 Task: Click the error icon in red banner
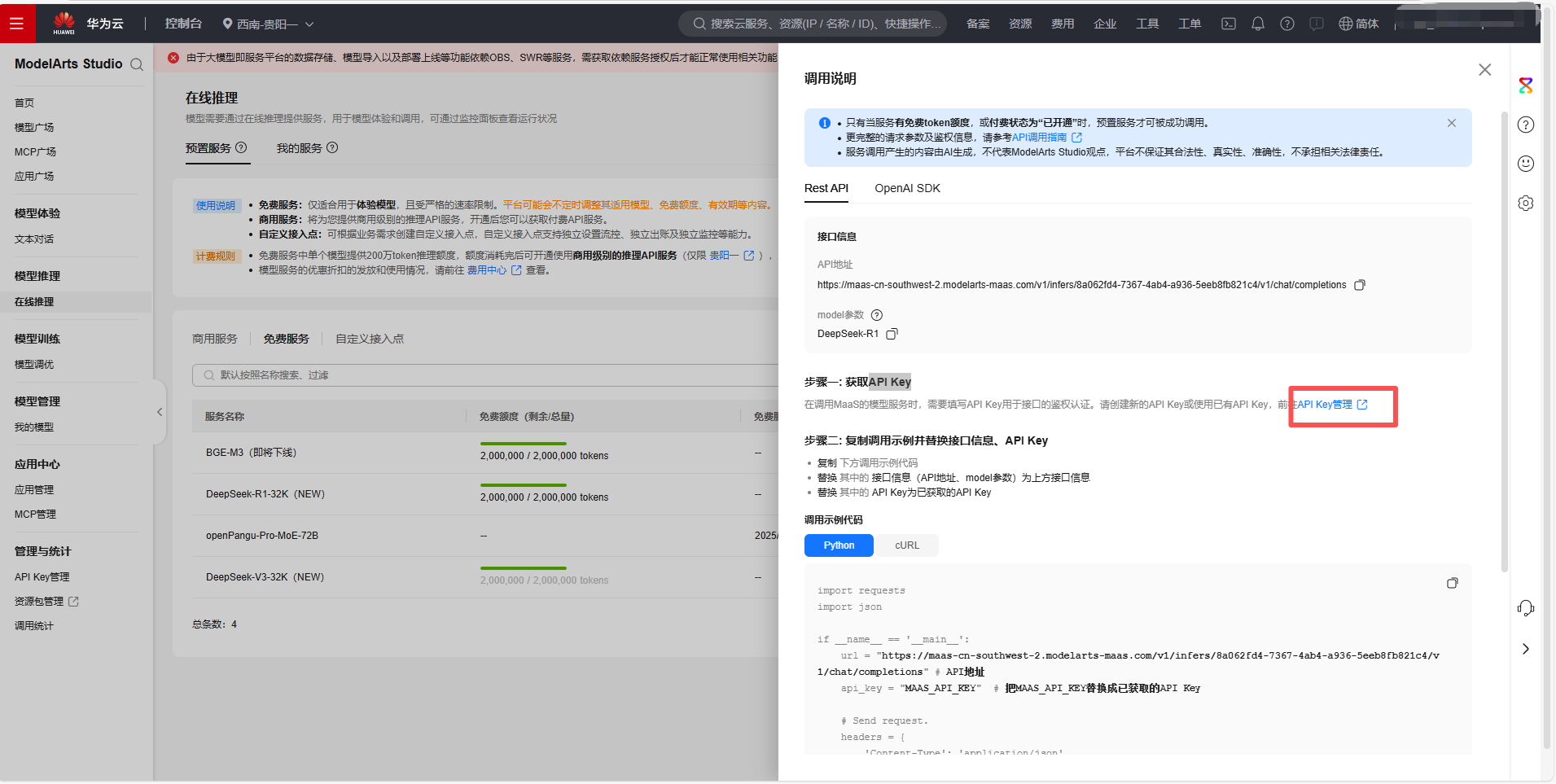coord(173,57)
